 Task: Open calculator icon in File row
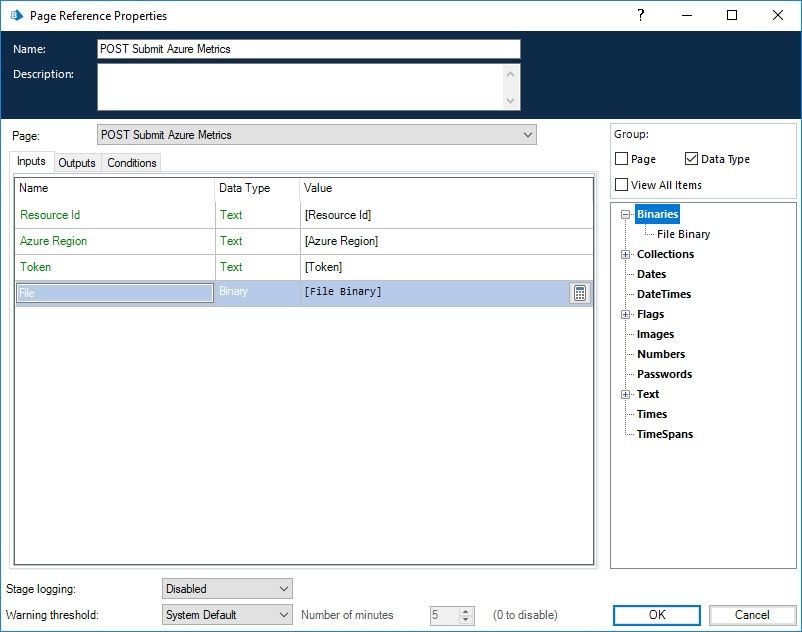pyautogui.click(x=579, y=293)
